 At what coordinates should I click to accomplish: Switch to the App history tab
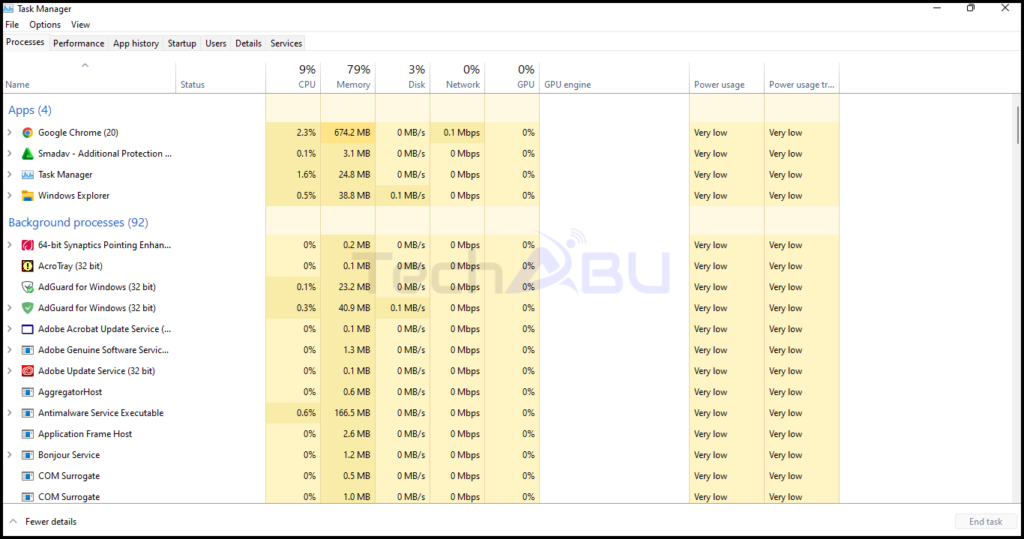(x=136, y=43)
